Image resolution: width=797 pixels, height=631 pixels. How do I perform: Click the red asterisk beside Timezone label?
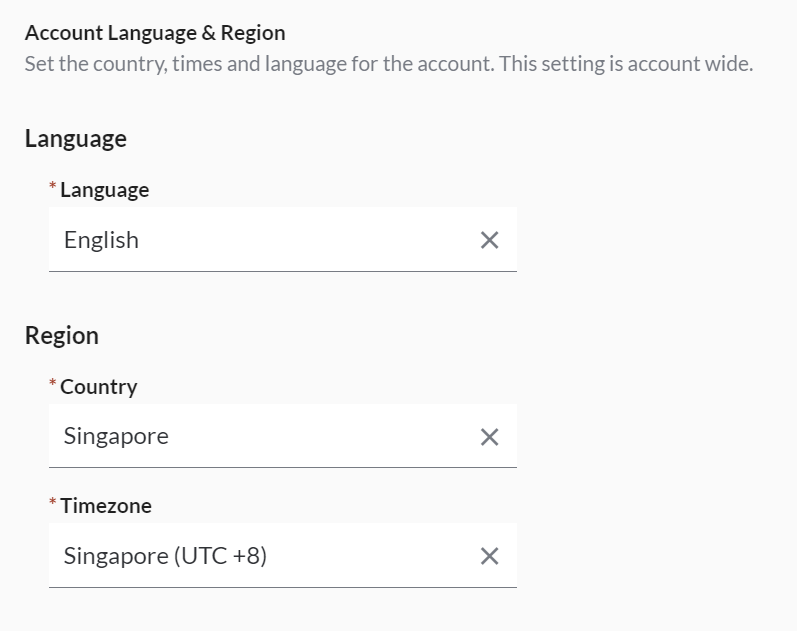[53, 504]
